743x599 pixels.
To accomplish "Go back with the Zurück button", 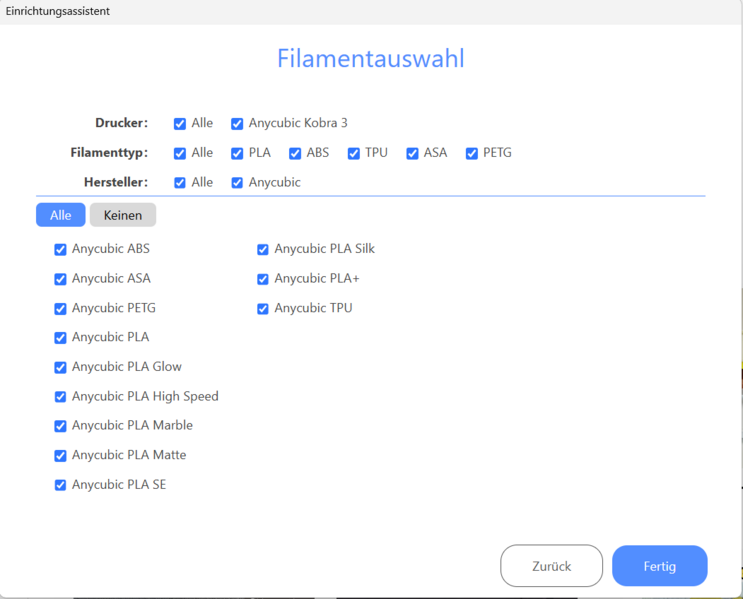I will tap(552, 566).
